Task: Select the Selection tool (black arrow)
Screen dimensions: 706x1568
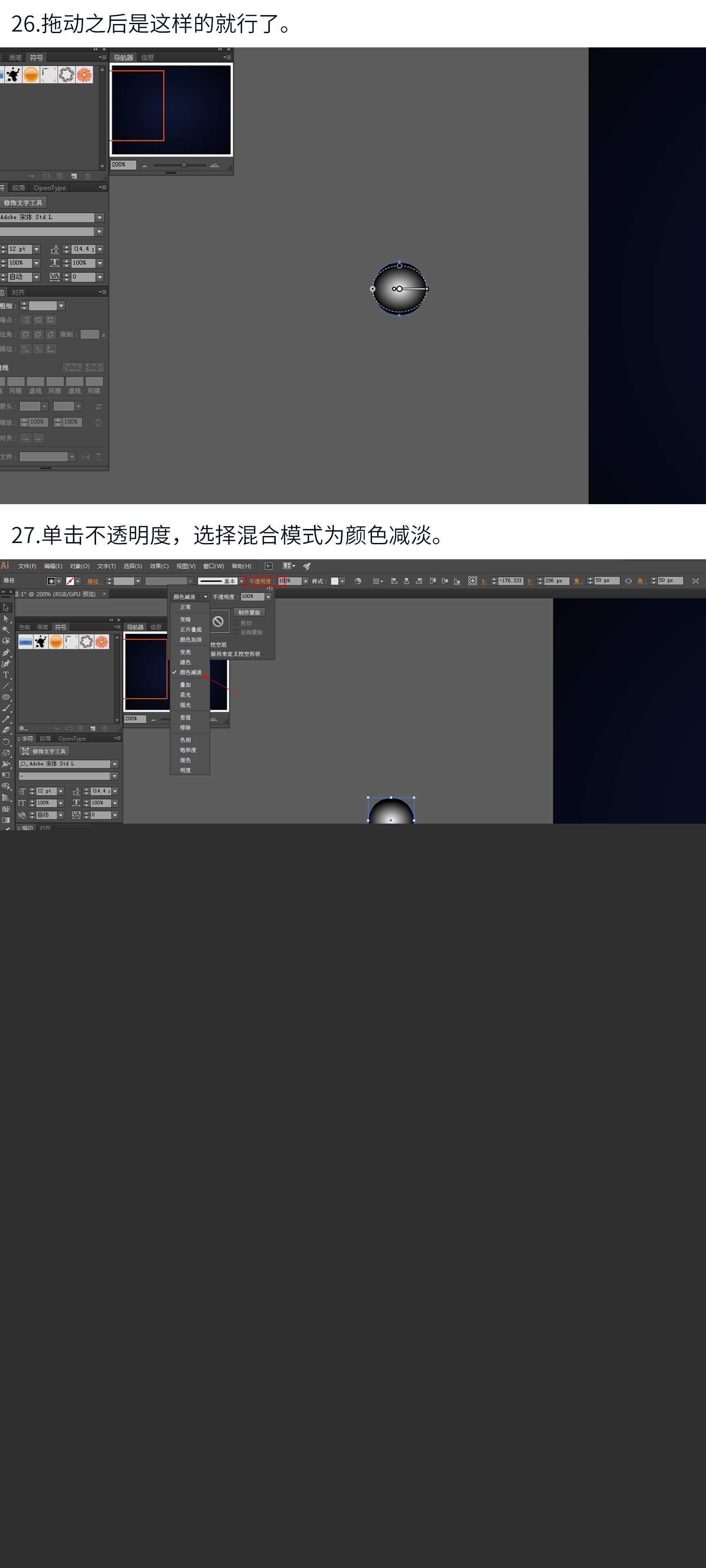Action: 6,608
